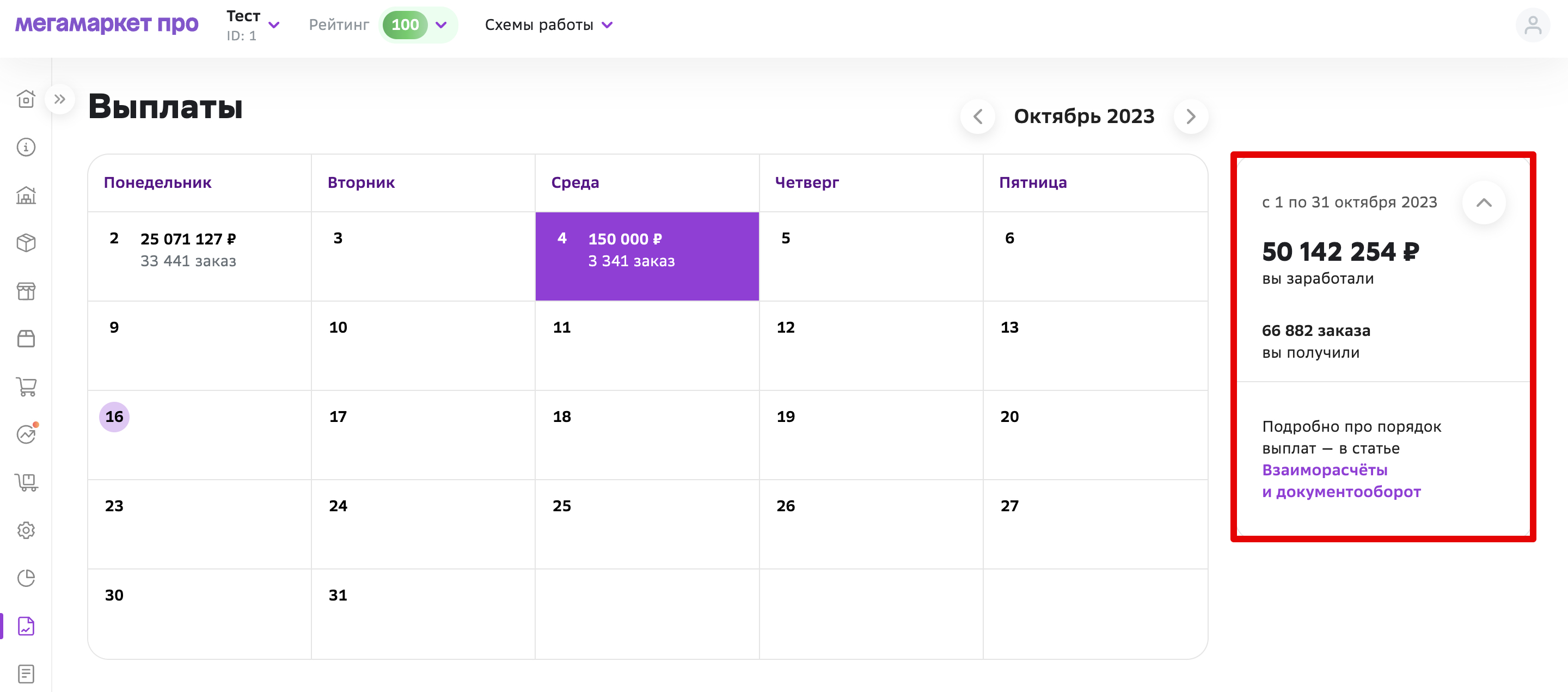The image size is (1568, 692).
Task: Select day 18 in the calendar
Action: (647, 435)
